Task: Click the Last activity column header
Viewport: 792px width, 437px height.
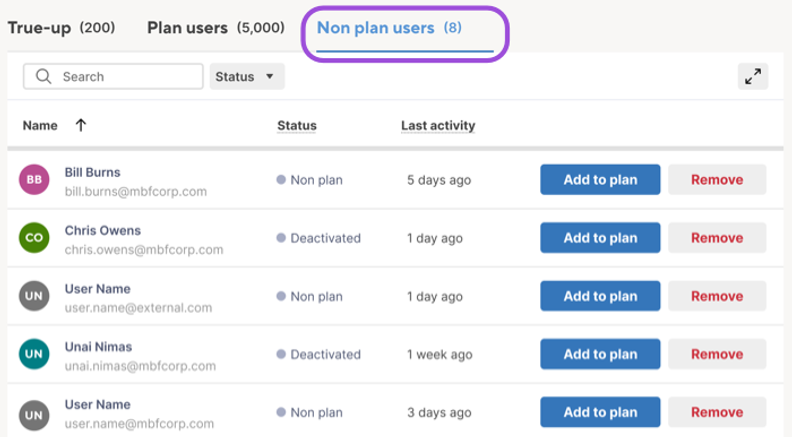Action: 438,125
